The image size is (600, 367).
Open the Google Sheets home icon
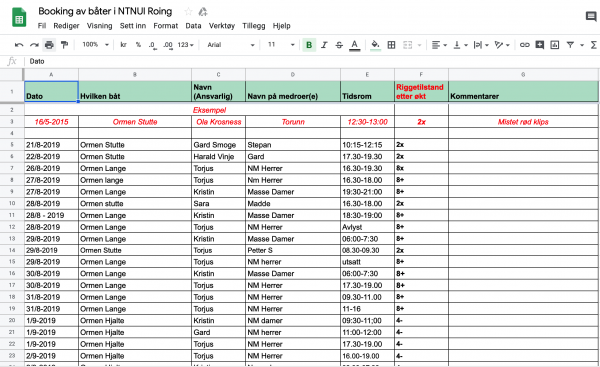19,17
